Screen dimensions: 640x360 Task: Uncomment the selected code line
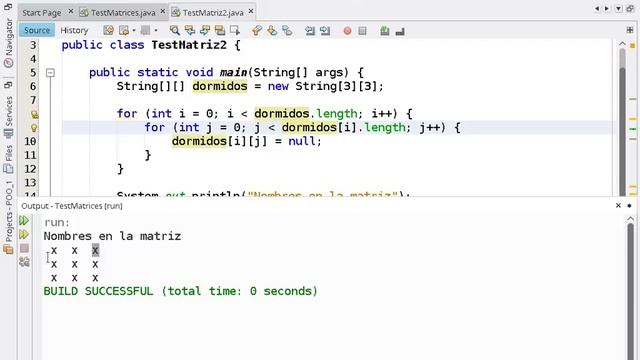(400, 31)
